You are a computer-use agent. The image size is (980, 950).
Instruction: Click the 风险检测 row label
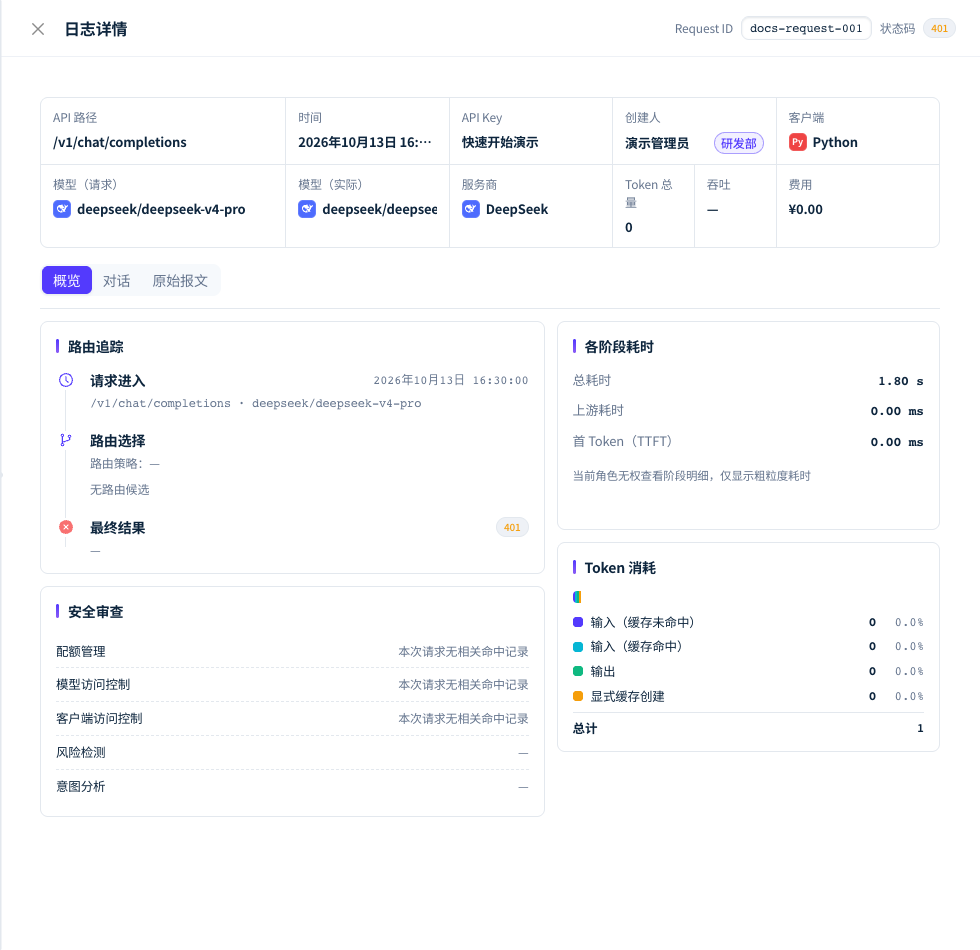81,752
